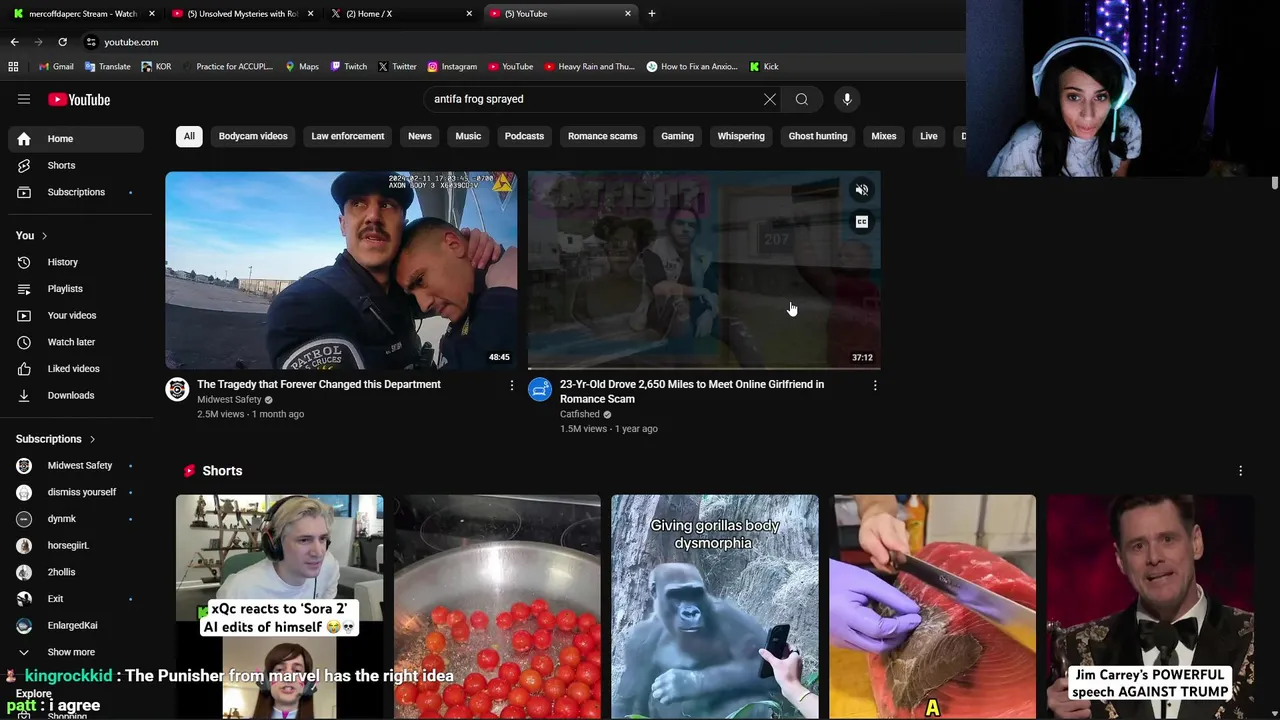1280x720 pixels.
Task: Start voice search with microphone icon
Action: coord(847,99)
